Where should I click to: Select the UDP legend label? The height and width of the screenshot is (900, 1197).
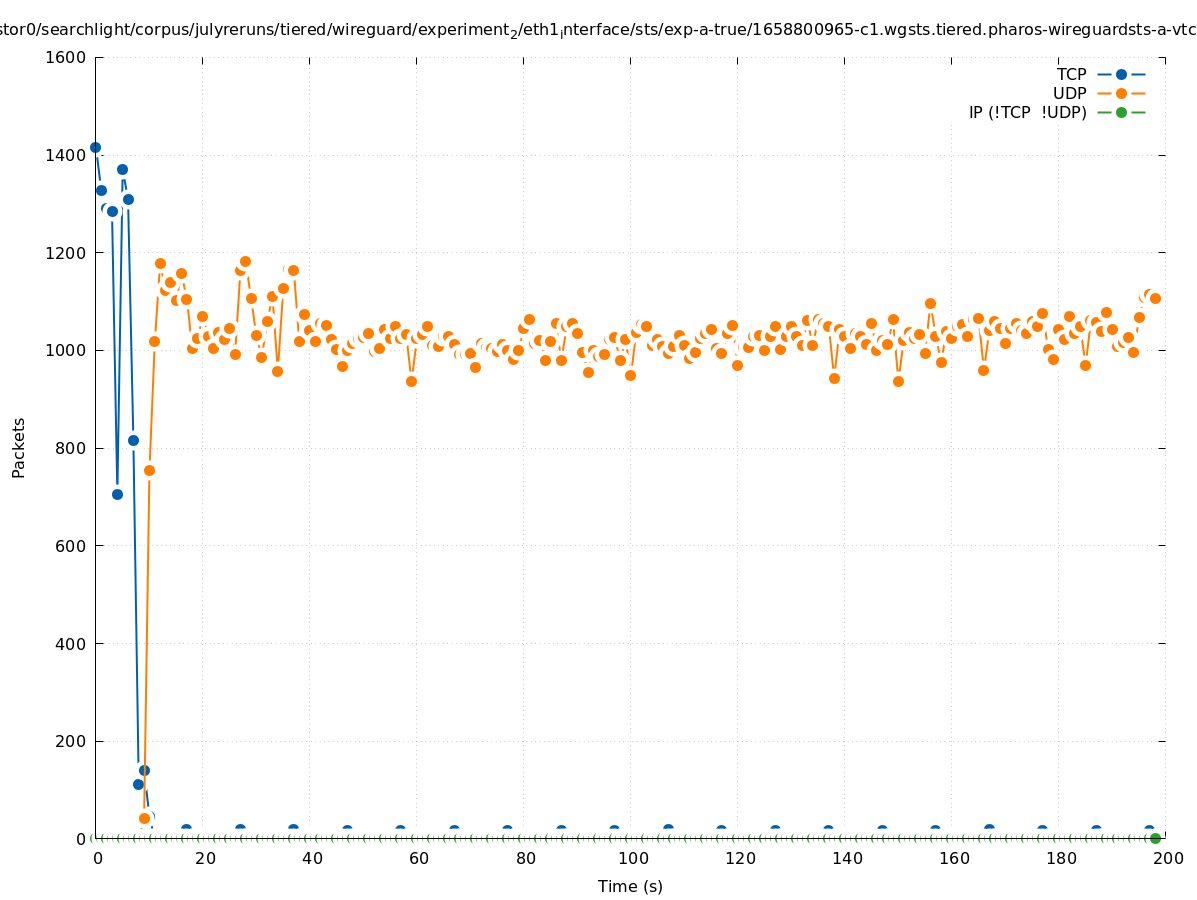click(1069, 93)
